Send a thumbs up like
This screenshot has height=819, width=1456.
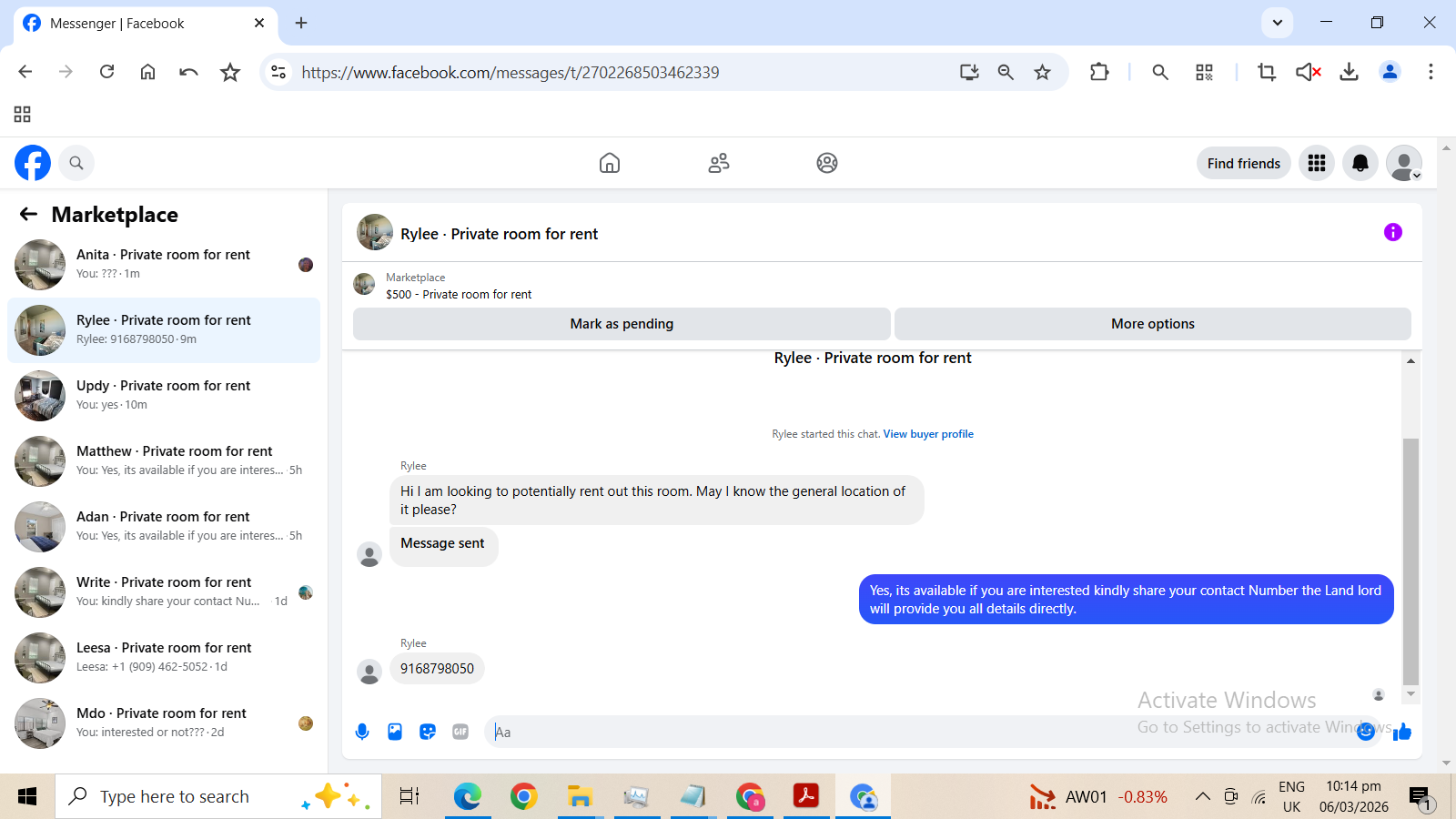click(x=1402, y=732)
